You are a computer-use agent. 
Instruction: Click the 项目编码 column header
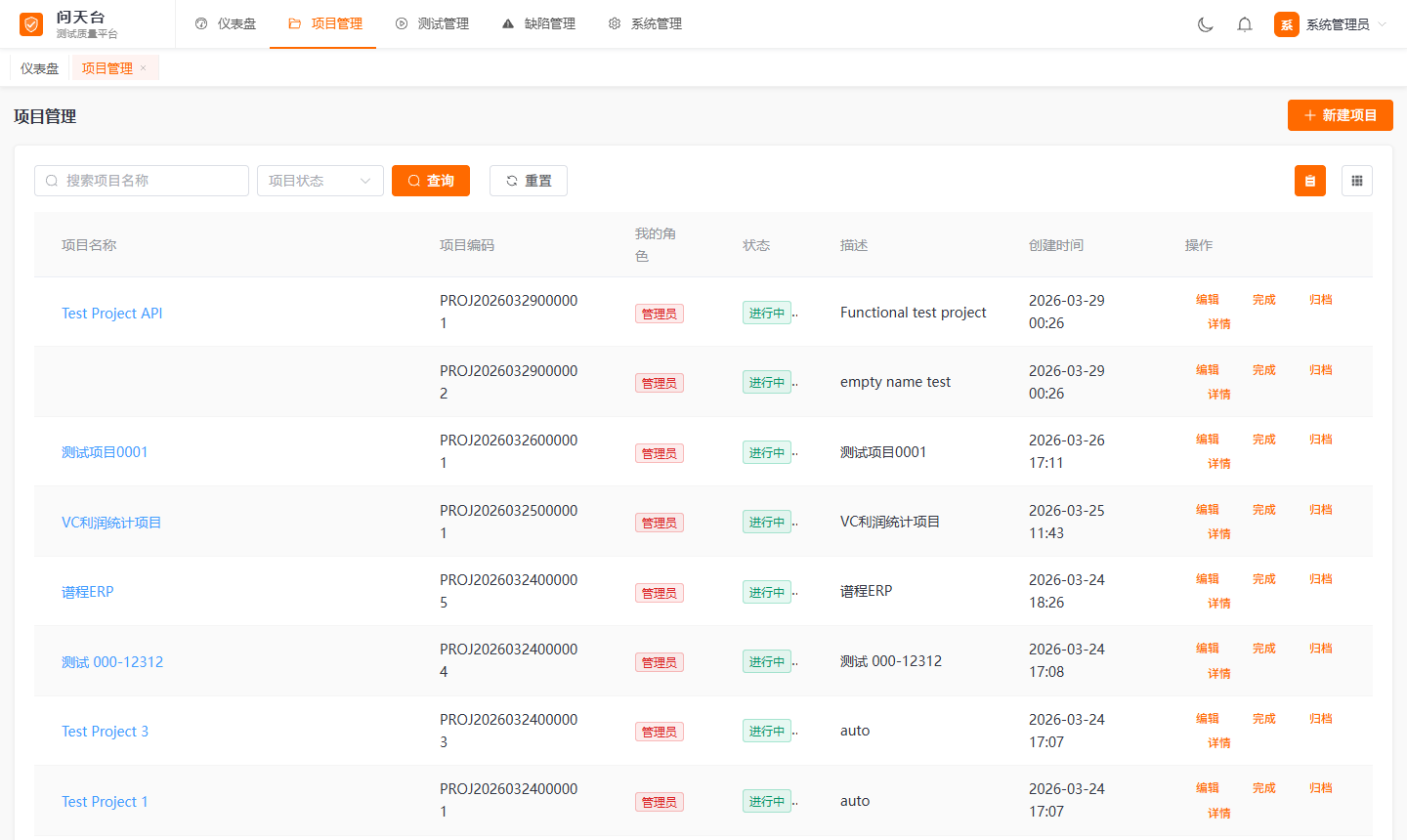coord(467,245)
